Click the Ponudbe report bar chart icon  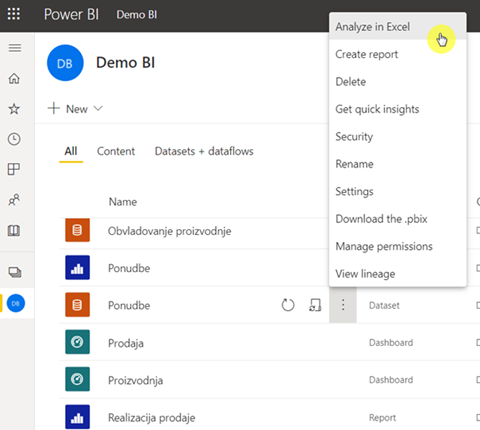coord(77,267)
